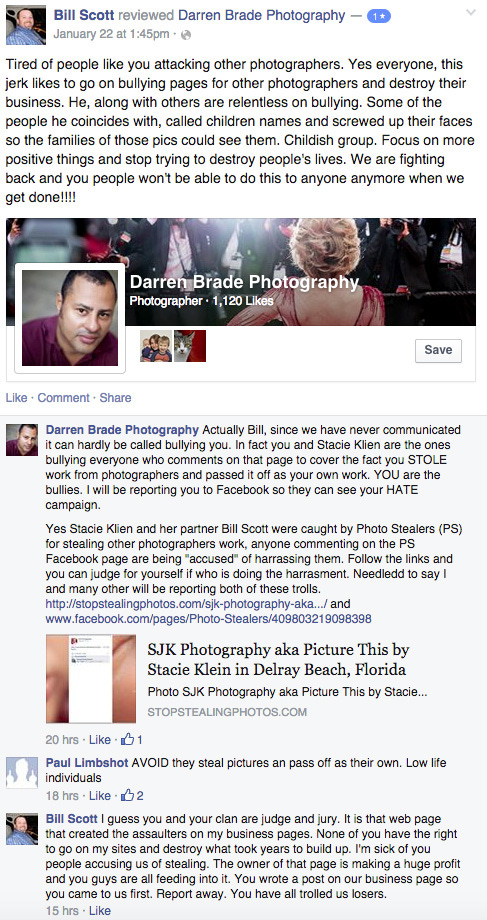Open the Photo-Stealers Facebook page link
The height and width of the screenshot is (920, 487).
click(208, 618)
